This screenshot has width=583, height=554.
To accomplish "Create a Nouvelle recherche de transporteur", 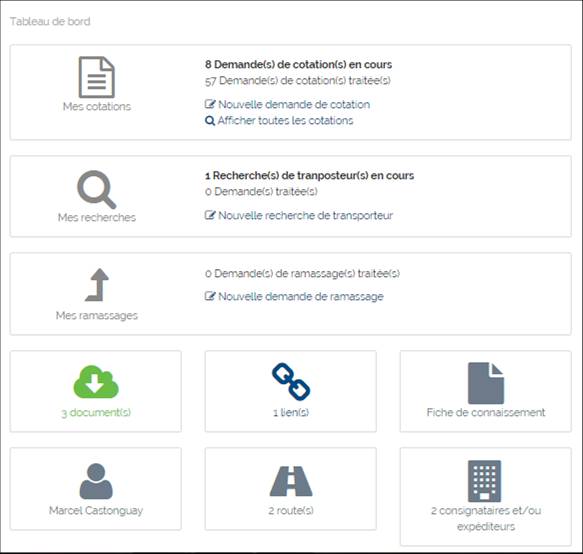I will coord(306,215).
